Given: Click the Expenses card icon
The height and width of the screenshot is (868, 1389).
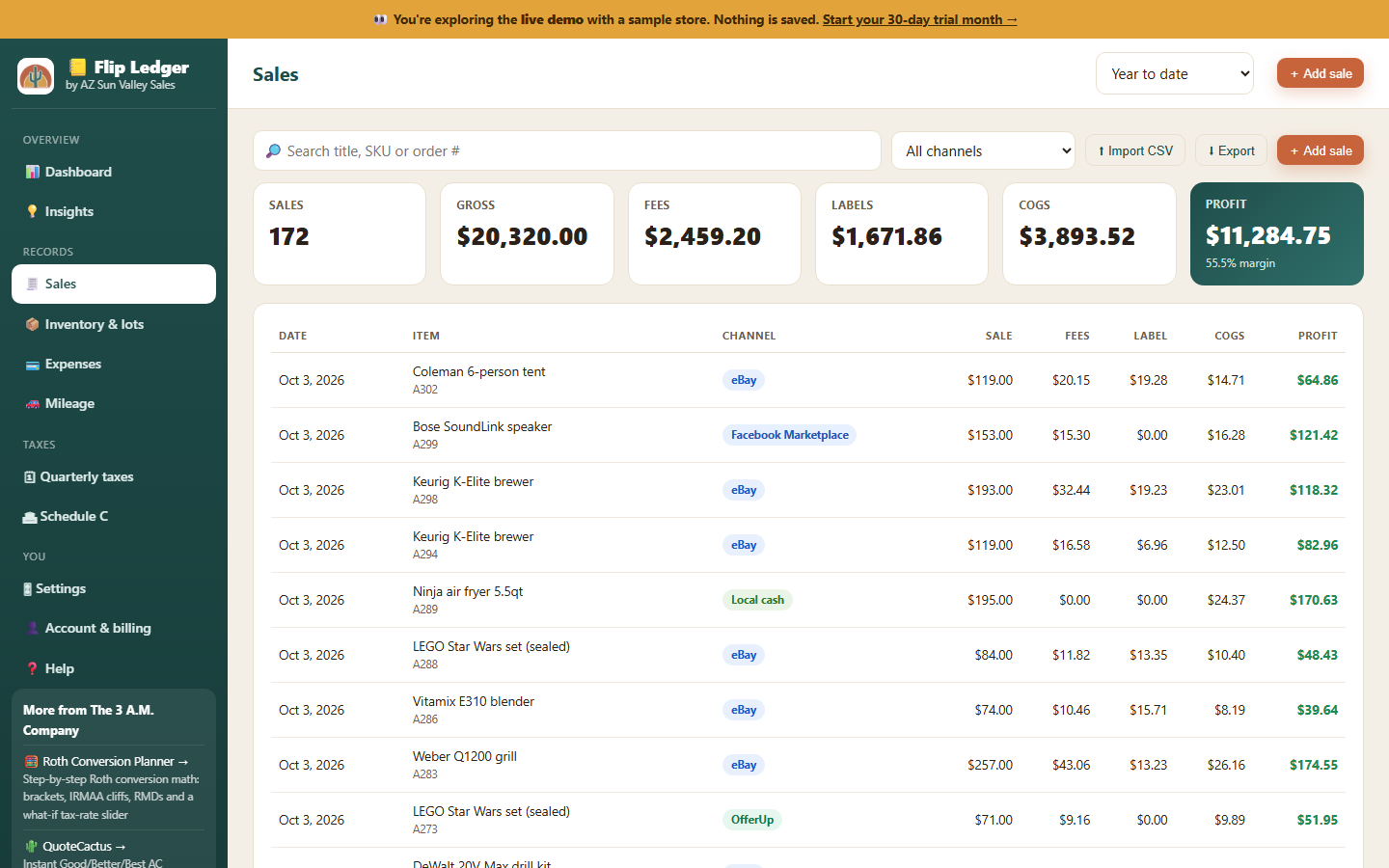Looking at the screenshot, I should coord(33,364).
